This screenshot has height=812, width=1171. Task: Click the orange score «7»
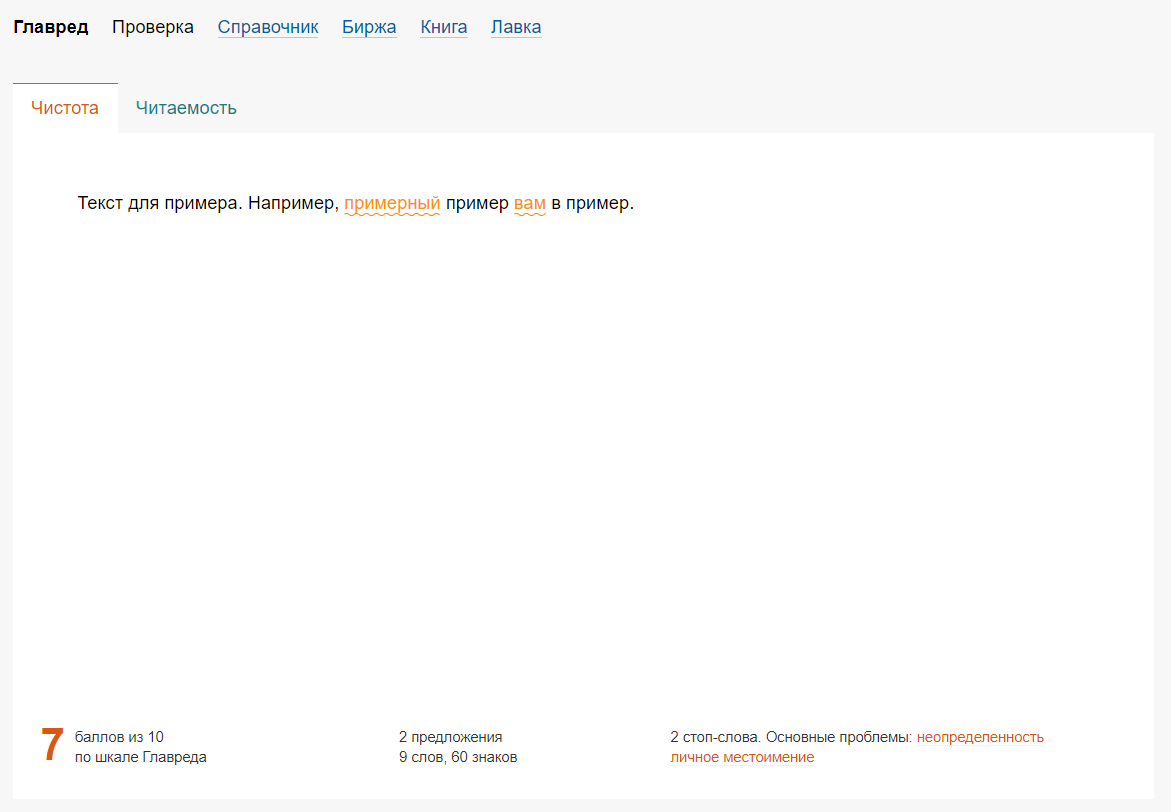pos(49,743)
